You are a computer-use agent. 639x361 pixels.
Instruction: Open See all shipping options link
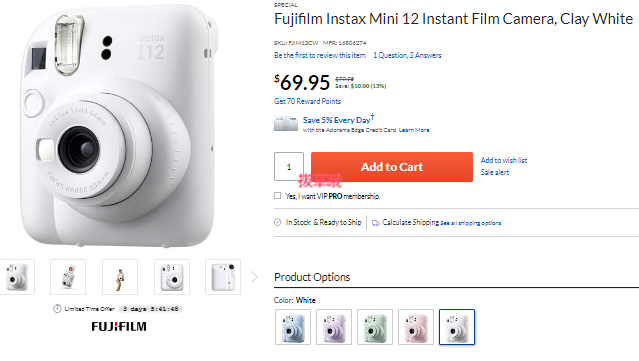(x=471, y=223)
